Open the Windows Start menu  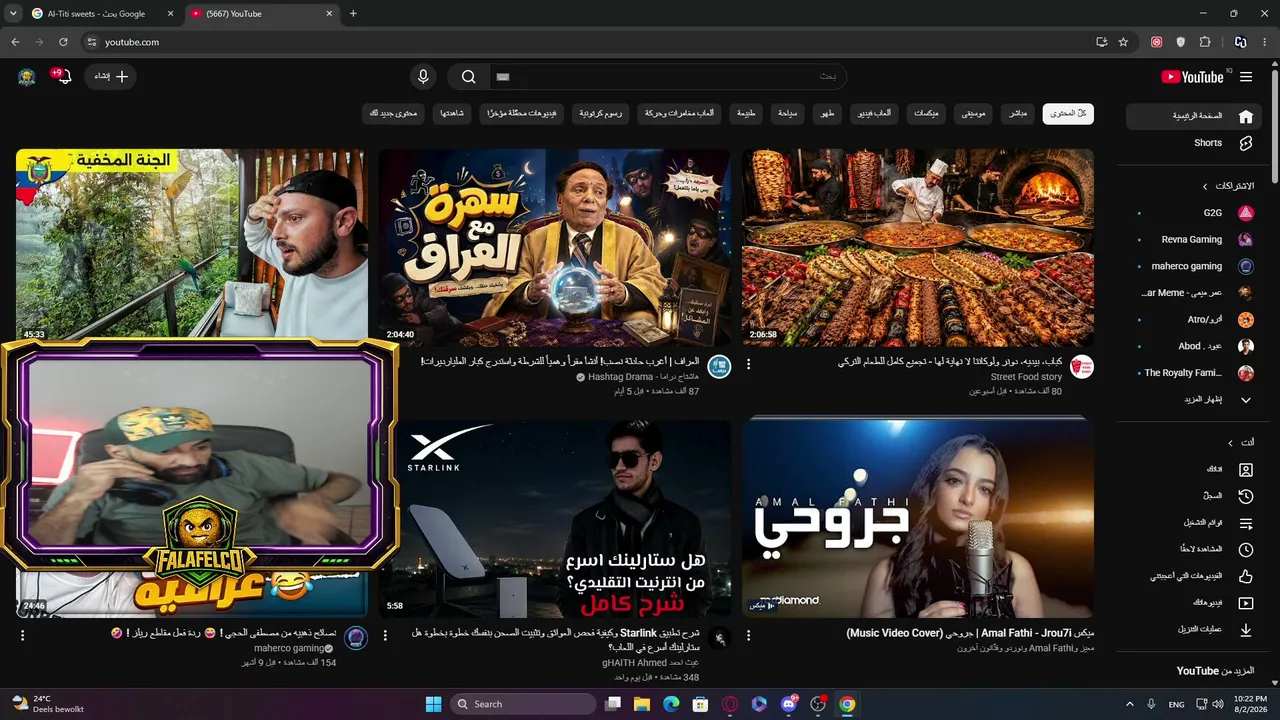(433, 704)
